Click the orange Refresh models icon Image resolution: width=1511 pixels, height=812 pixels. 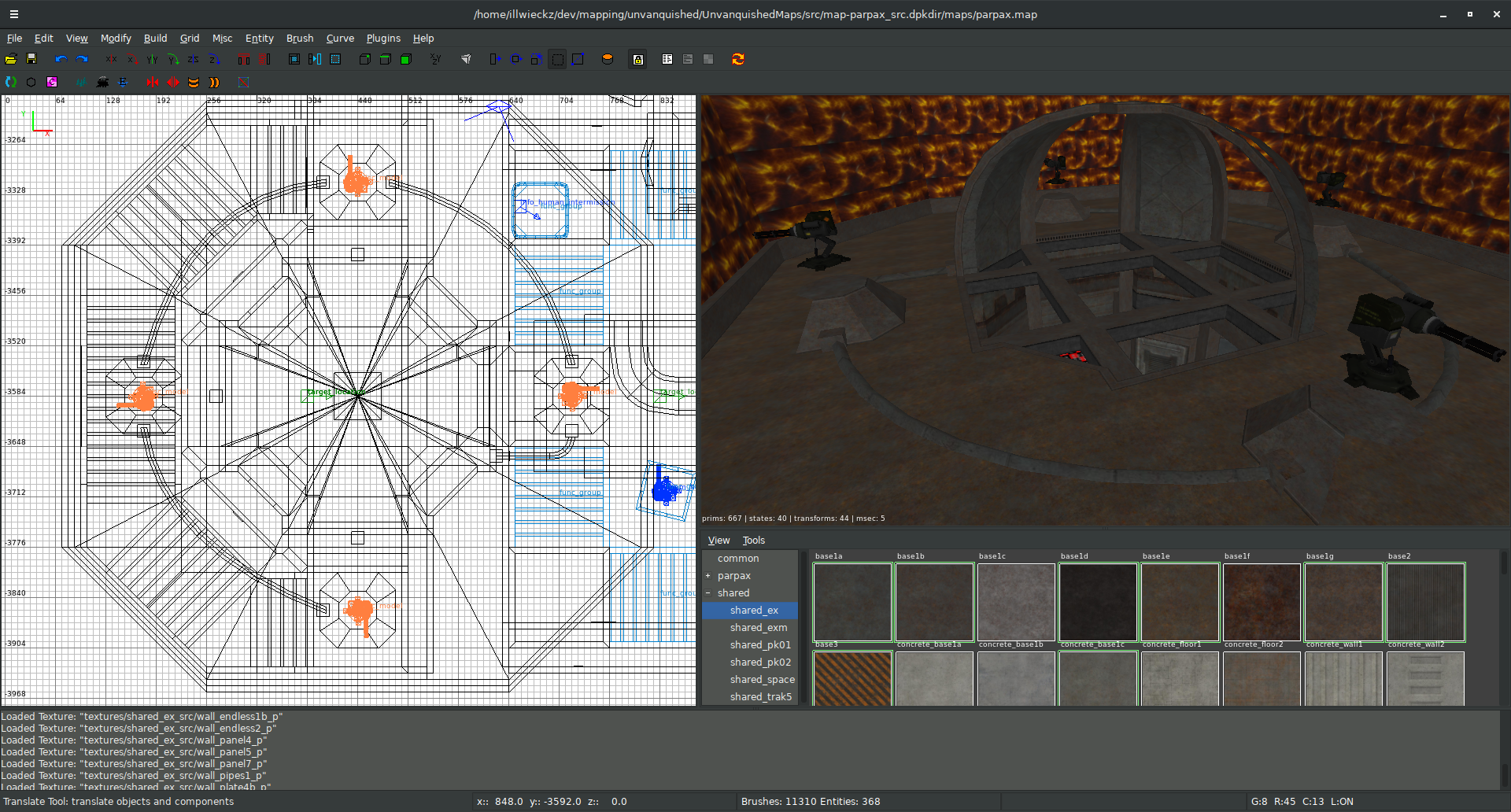point(737,59)
